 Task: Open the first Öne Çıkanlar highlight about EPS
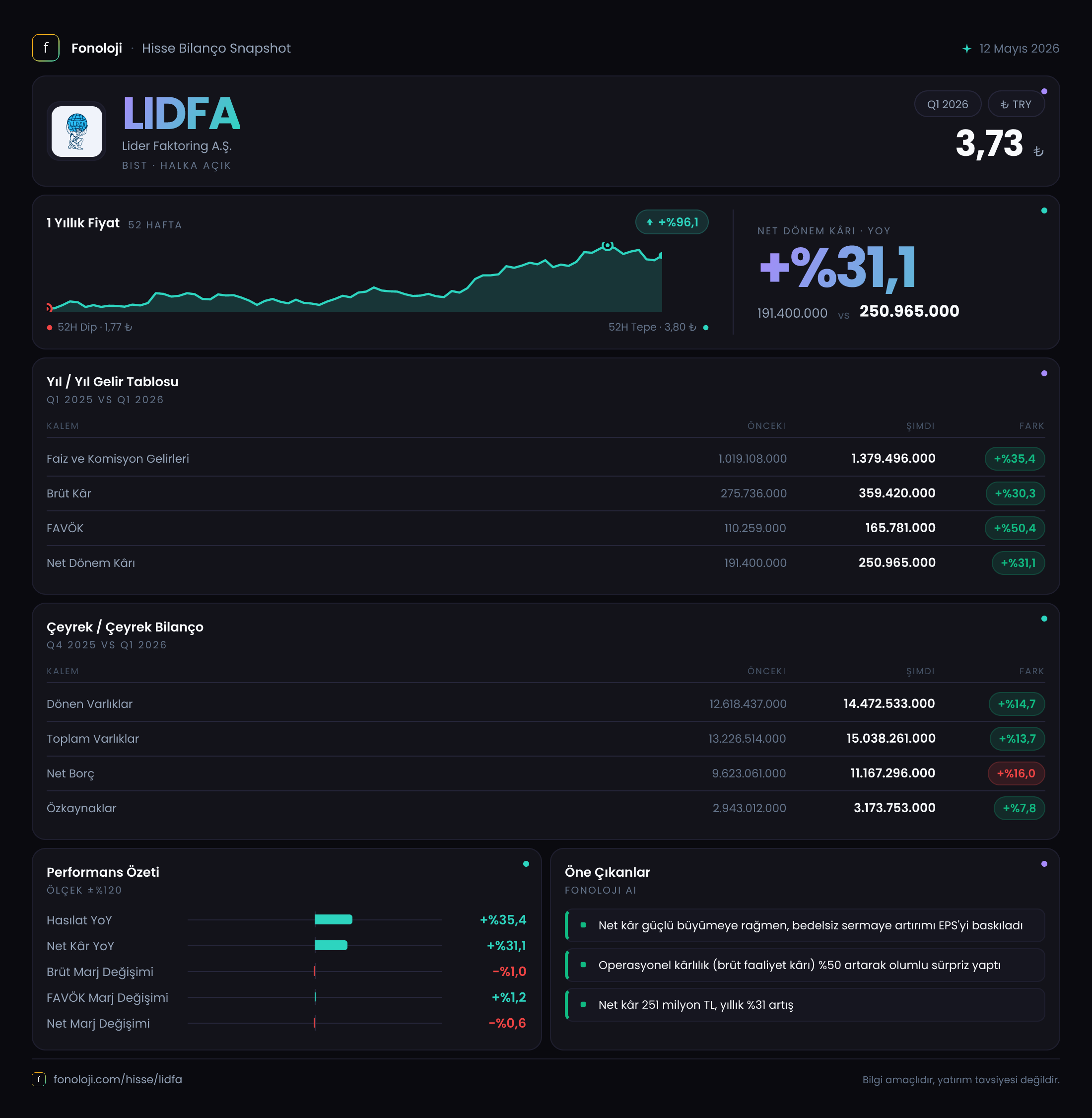805,925
